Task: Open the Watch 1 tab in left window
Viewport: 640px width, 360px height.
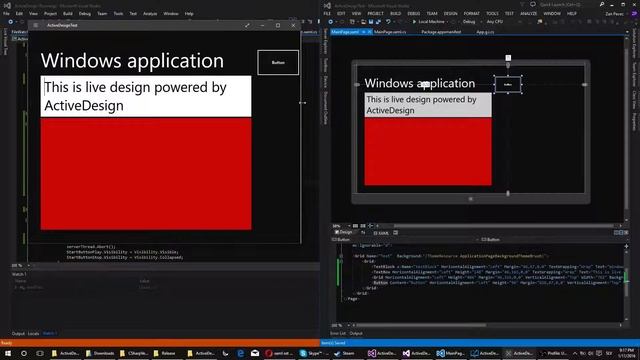Action: pos(49,333)
